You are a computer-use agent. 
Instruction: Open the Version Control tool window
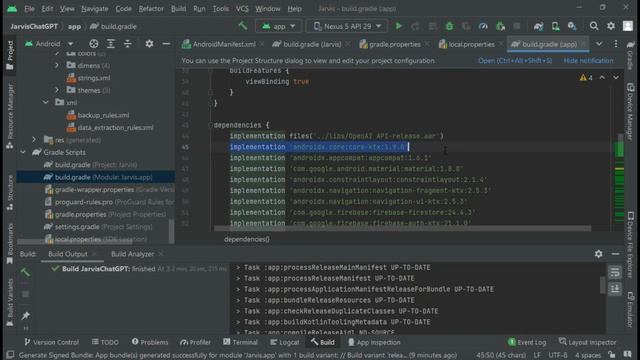click(x=51, y=342)
